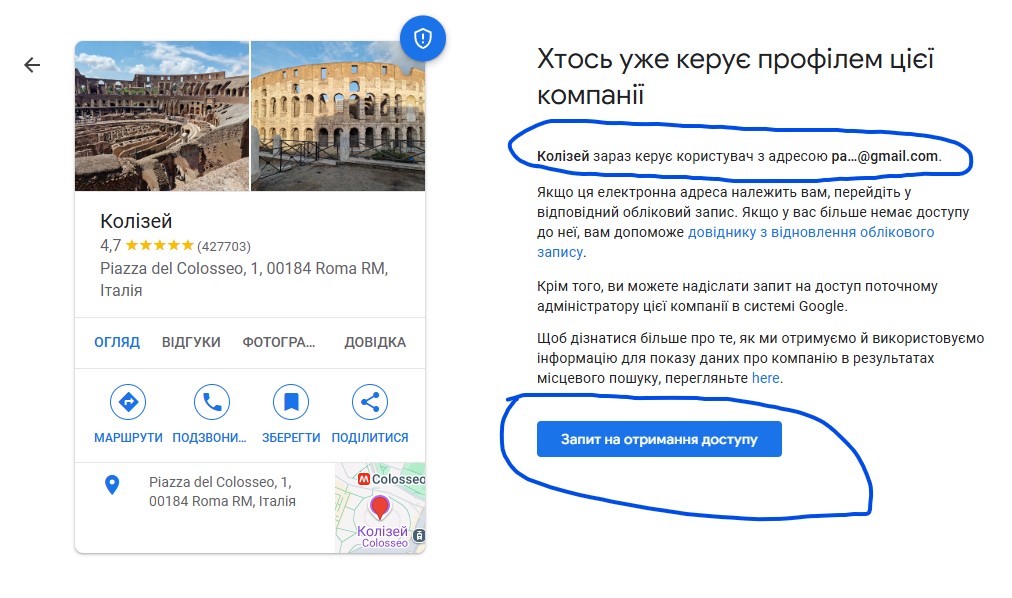The image size is (1012, 598).
Task: Click the Поділитися share icon
Action: 370,402
